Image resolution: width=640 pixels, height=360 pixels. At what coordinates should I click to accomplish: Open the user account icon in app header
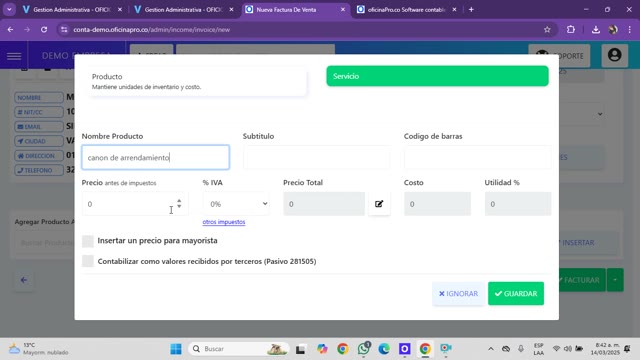tap(614, 55)
